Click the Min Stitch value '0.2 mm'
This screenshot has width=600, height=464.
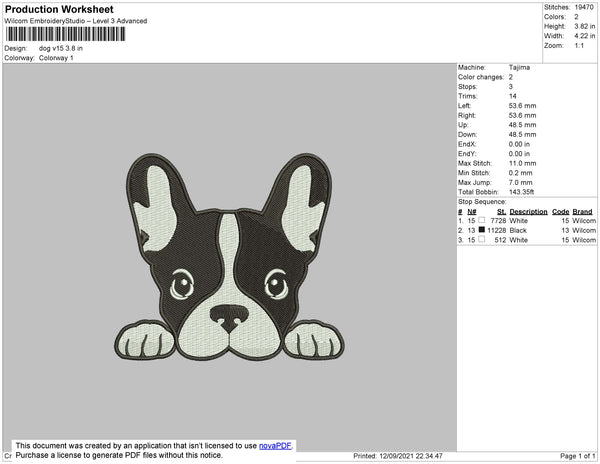(520, 173)
